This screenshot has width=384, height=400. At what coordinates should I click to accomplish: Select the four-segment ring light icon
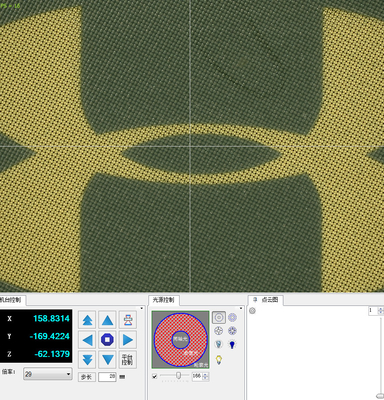(x=219, y=331)
